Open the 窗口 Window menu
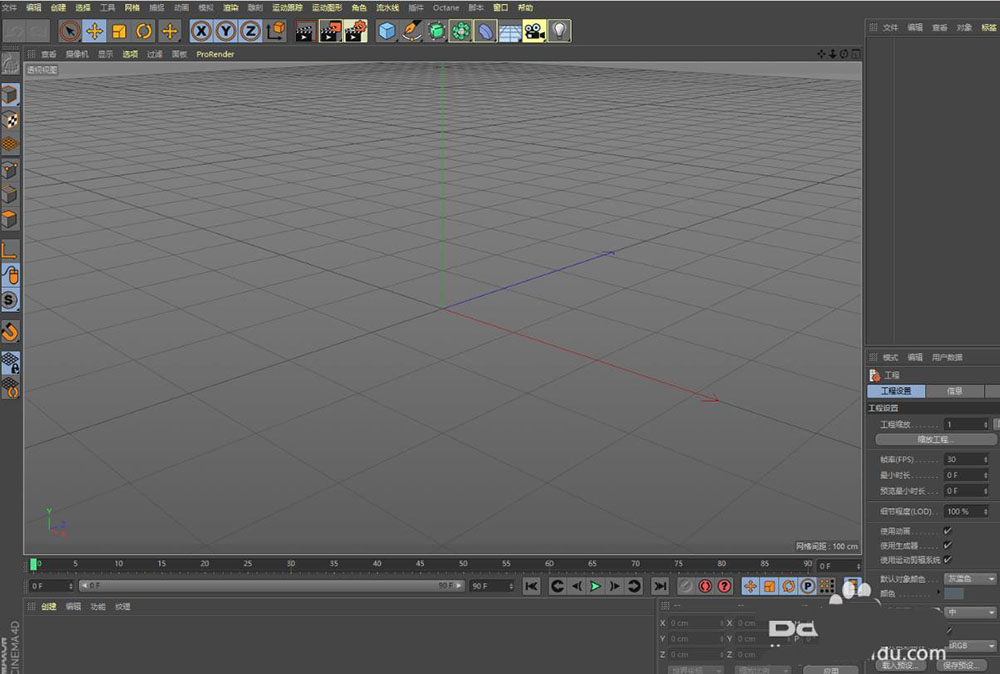The height and width of the screenshot is (674, 1000). coord(501,8)
